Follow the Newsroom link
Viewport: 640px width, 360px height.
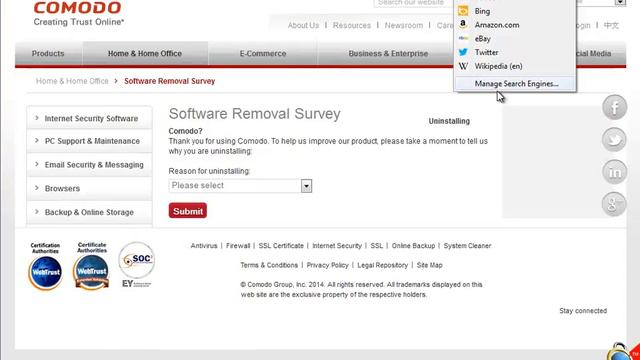pyautogui.click(x=404, y=25)
